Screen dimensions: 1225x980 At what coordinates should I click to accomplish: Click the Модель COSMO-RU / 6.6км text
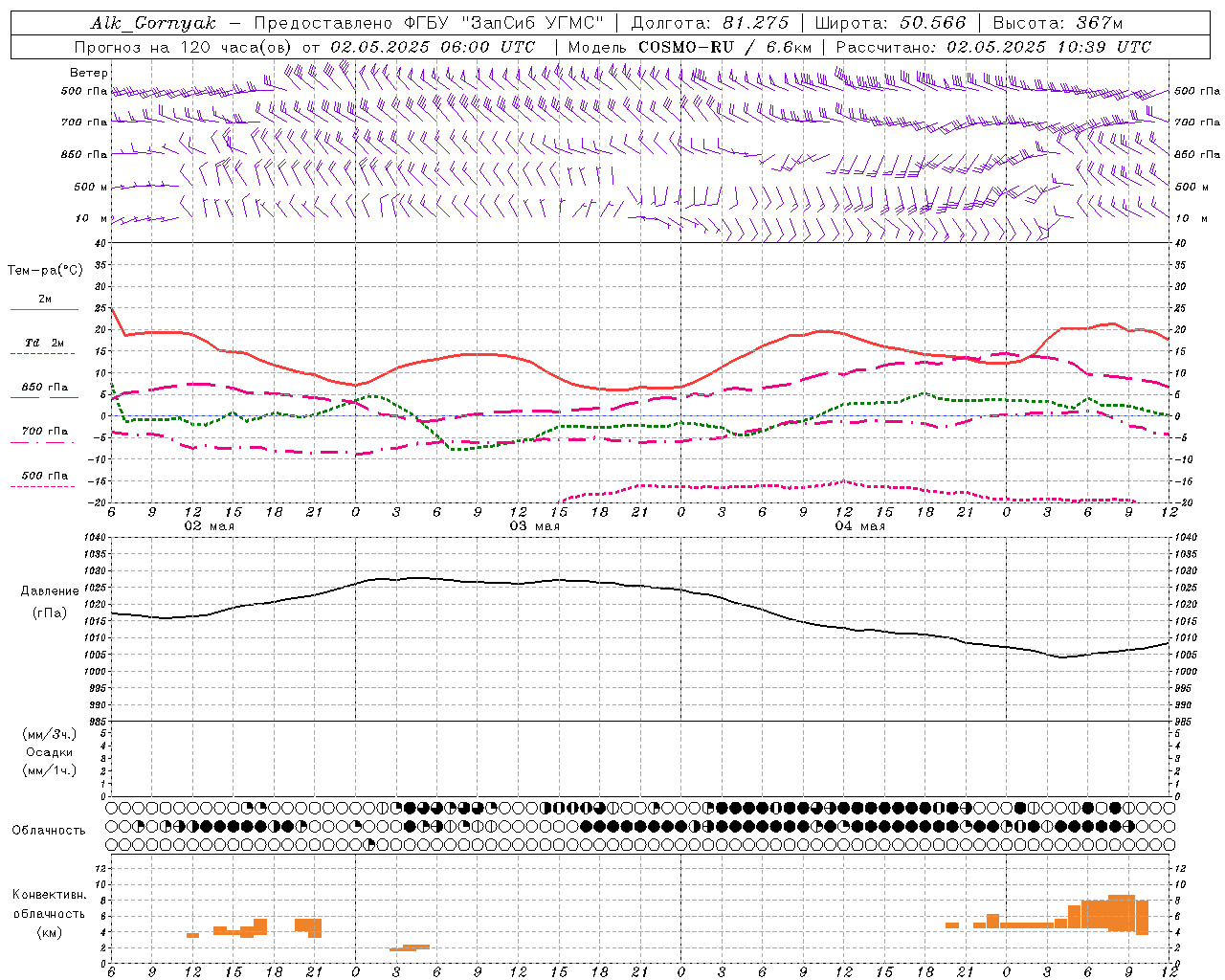click(689, 47)
